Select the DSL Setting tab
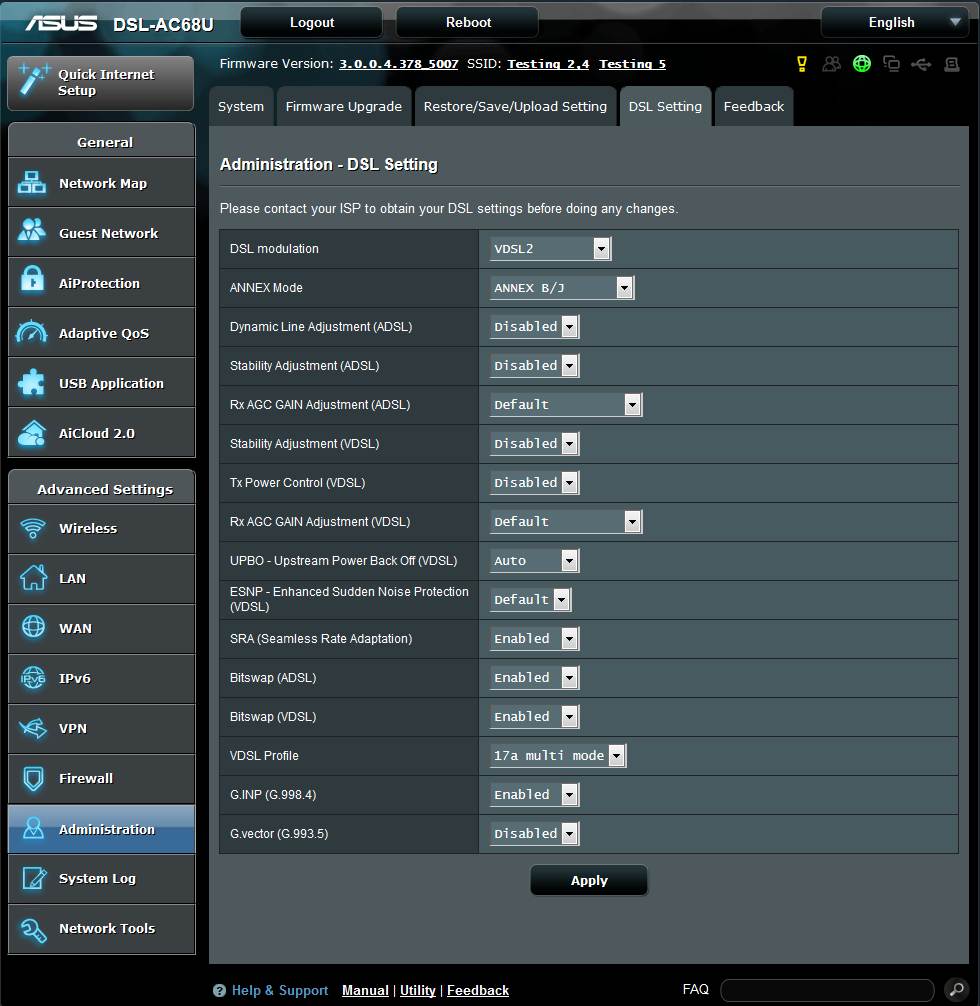The image size is (980, 1006). 665,107
